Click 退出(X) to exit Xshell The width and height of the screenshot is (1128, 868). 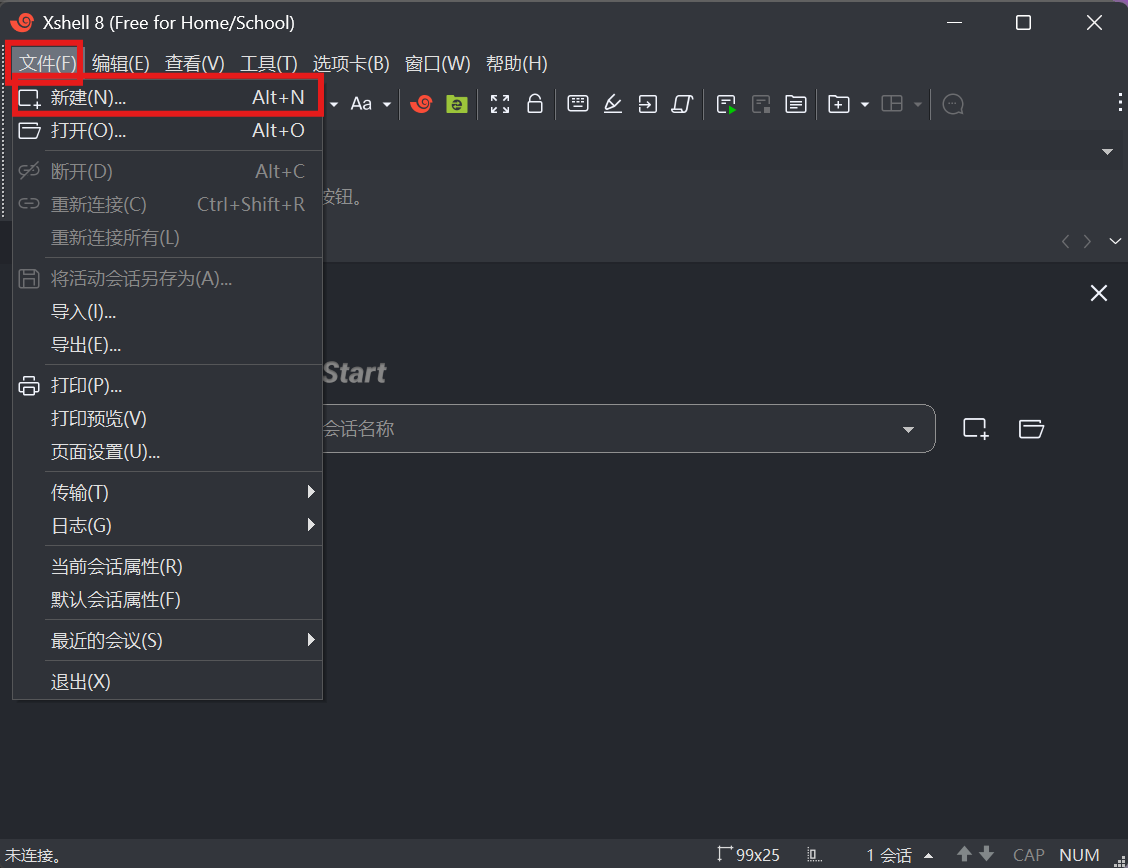(x=167, y=681)
